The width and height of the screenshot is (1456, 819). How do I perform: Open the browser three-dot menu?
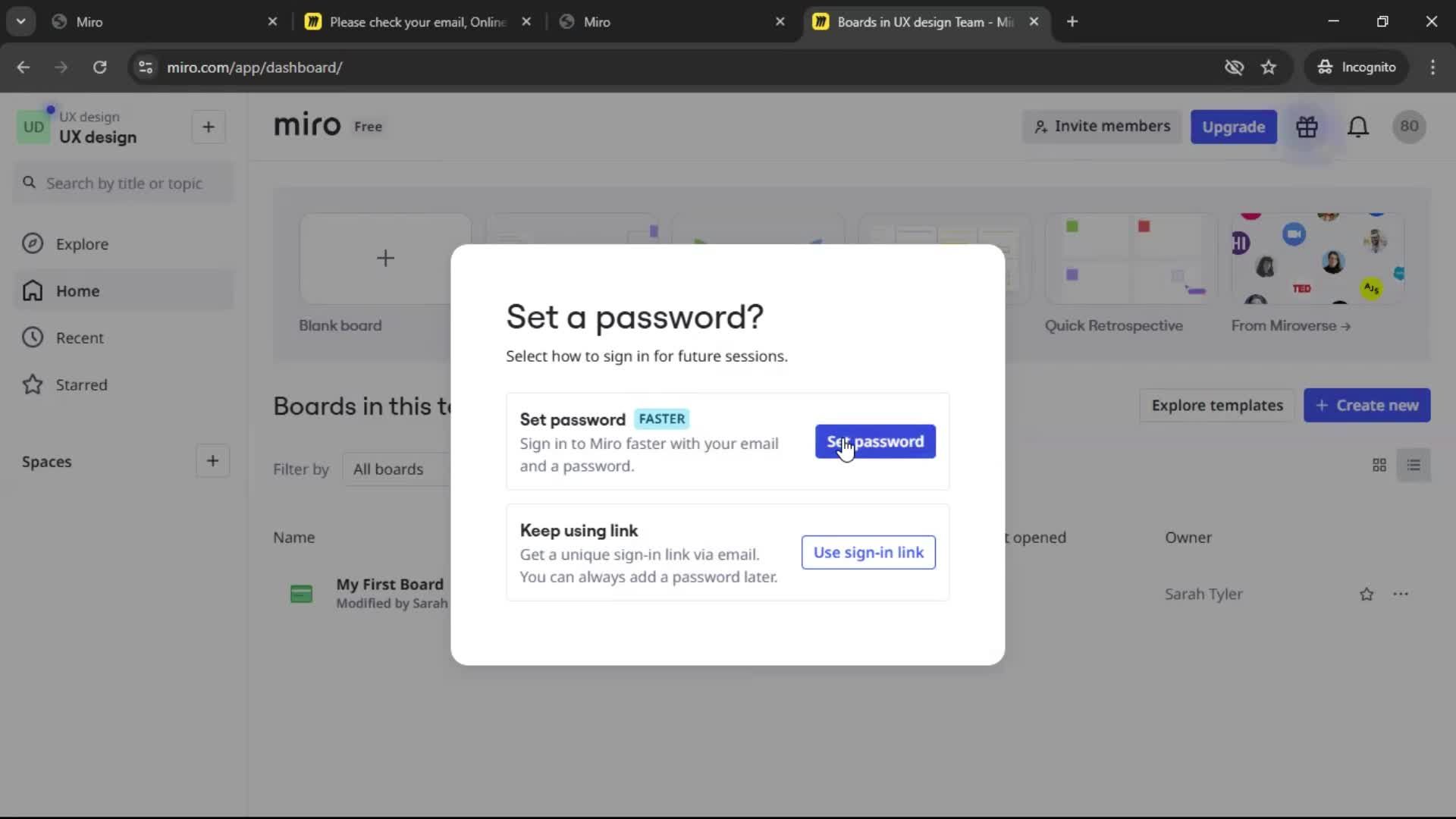point(1432,67)
